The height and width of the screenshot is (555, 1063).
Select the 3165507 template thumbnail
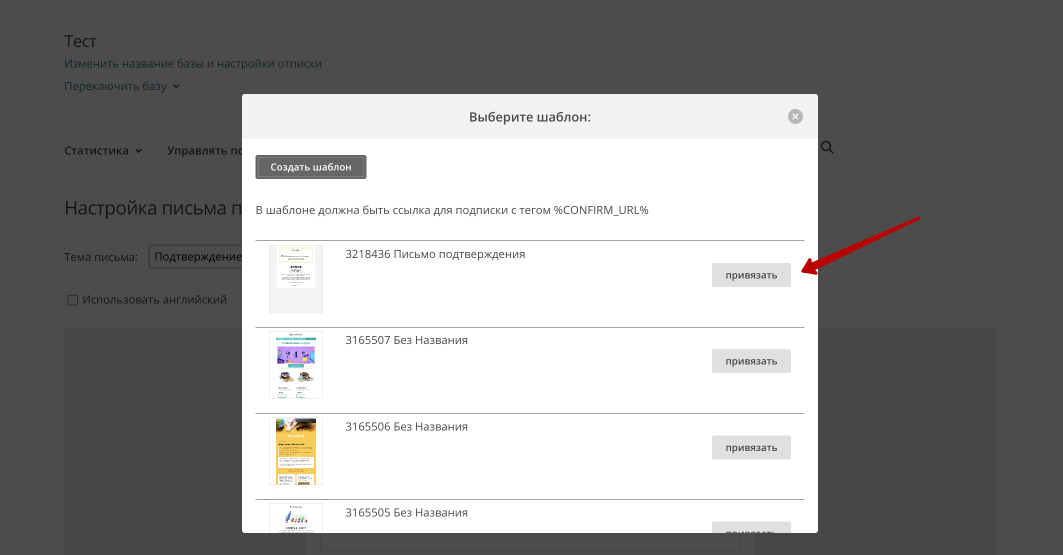(296, 365)
